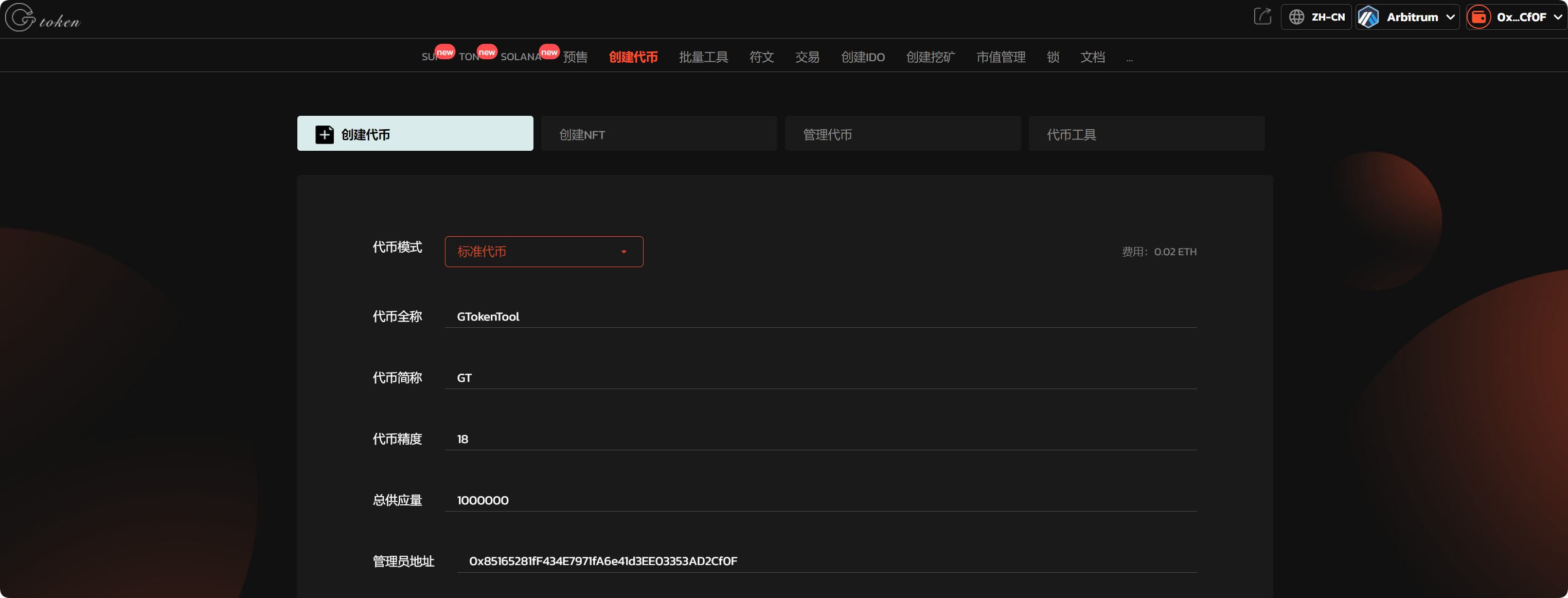This screenshot has width=1568, height=598.
Task: Switch to the 创建NFT tab
Action: 658,134
